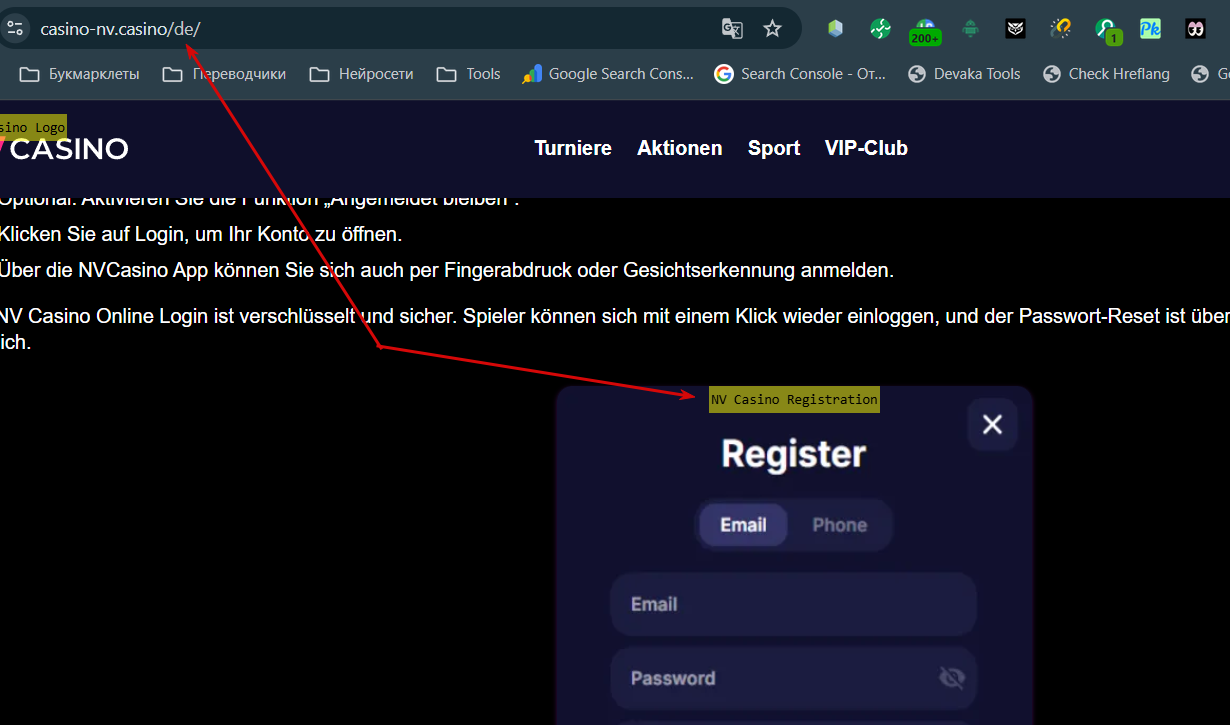Click the Password input field

pos(793,678)
